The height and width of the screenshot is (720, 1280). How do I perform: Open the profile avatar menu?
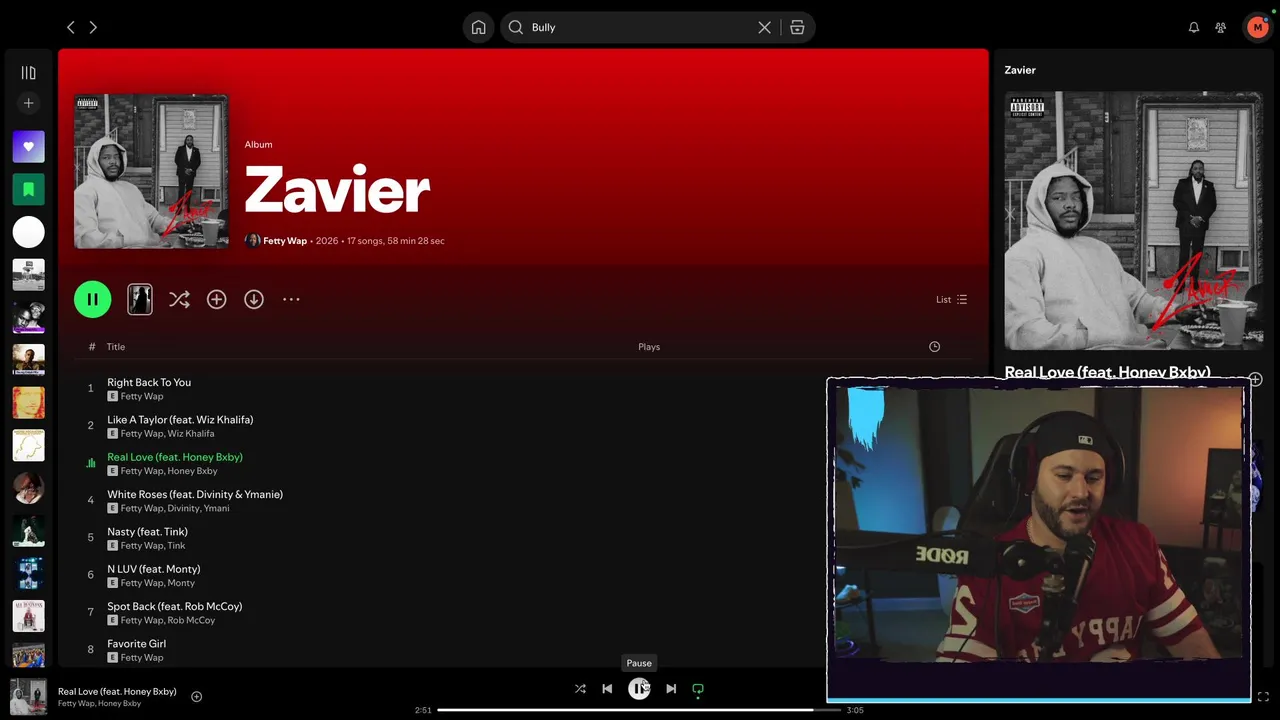1257,27
